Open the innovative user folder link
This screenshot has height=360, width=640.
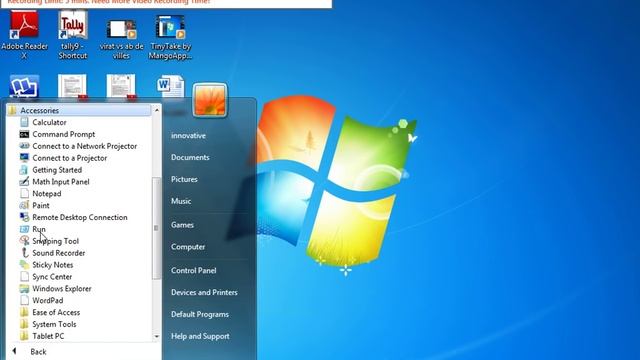tap(188, 136)
